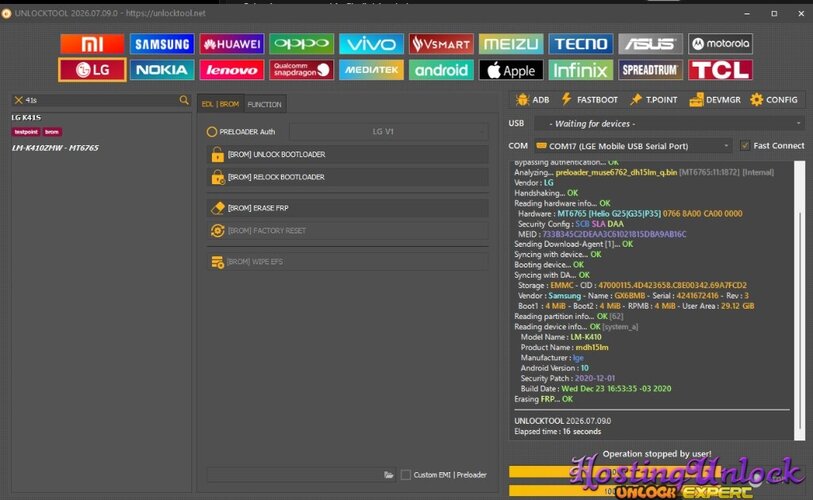This screenshot has width=813, height=500.
Task: Run [BROM] UNLOCK BOOTLOADER
Action: click(347, 155)
